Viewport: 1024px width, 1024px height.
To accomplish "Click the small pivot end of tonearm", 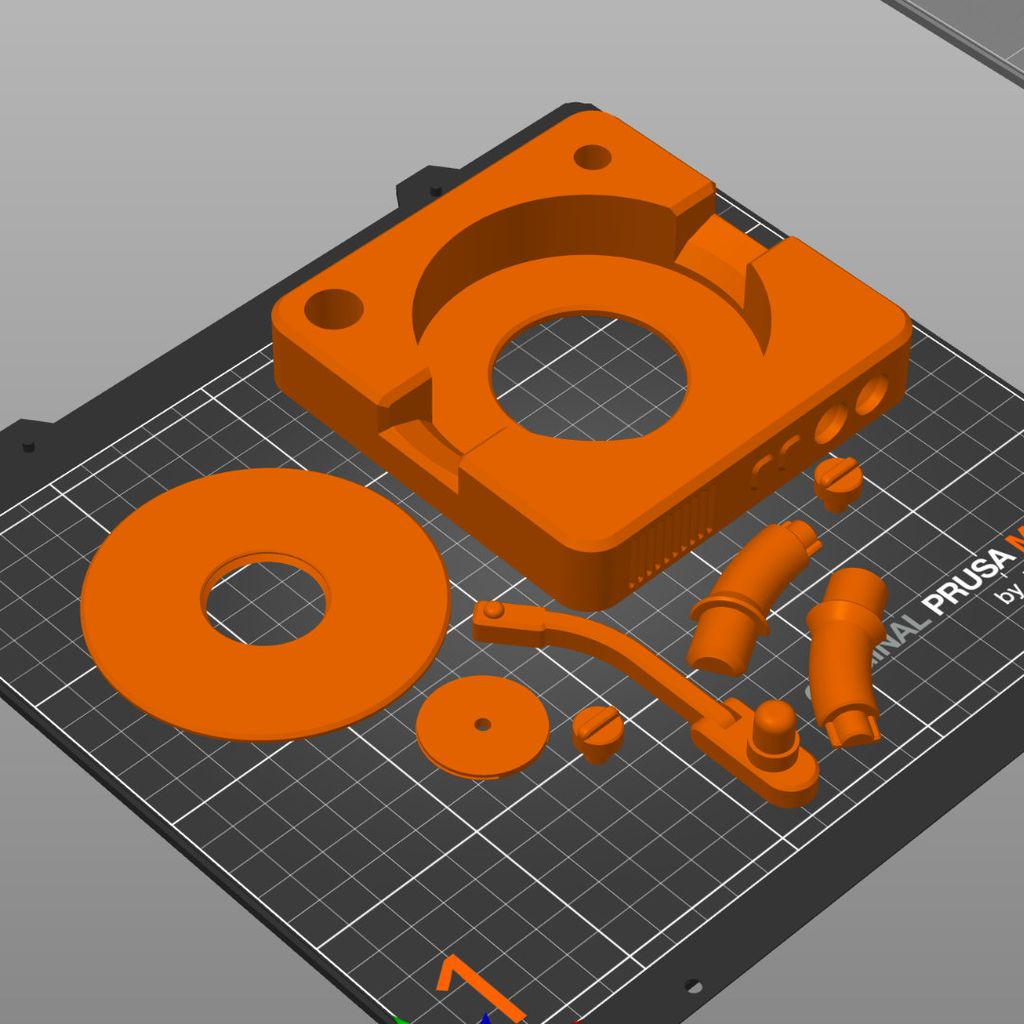I will pyautogui.click(x=491, y=610).
